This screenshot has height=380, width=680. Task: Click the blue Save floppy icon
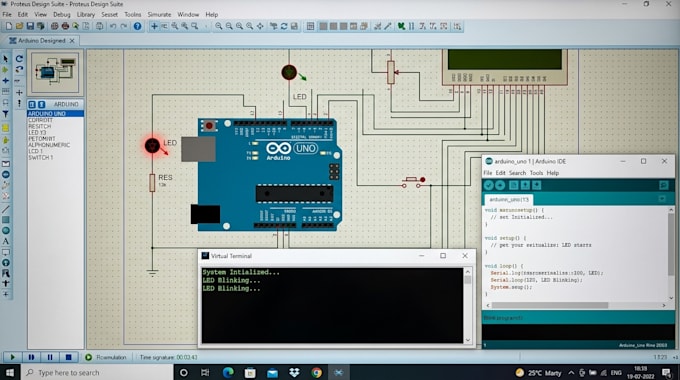tap(30, 26)
